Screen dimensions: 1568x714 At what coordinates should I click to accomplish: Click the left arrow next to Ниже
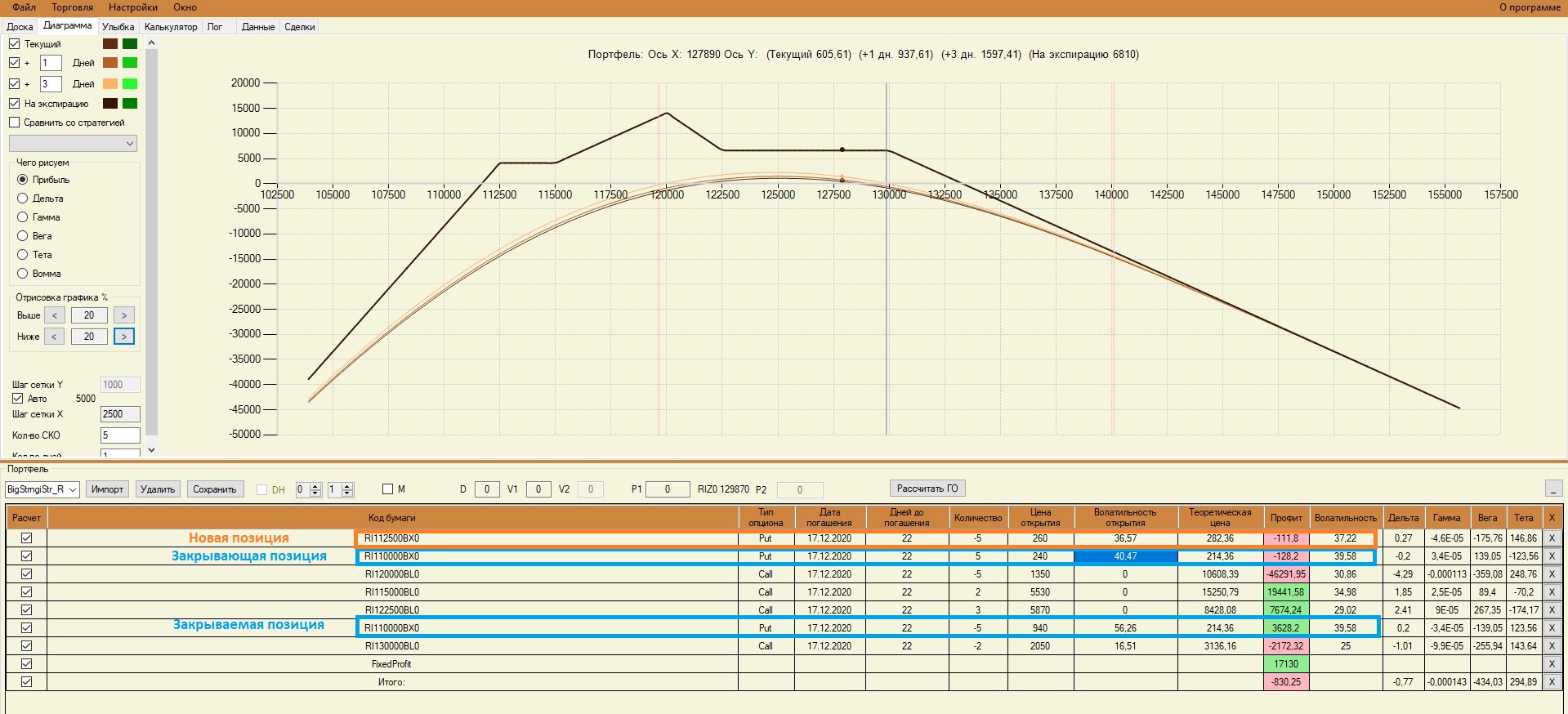[55, 337]
